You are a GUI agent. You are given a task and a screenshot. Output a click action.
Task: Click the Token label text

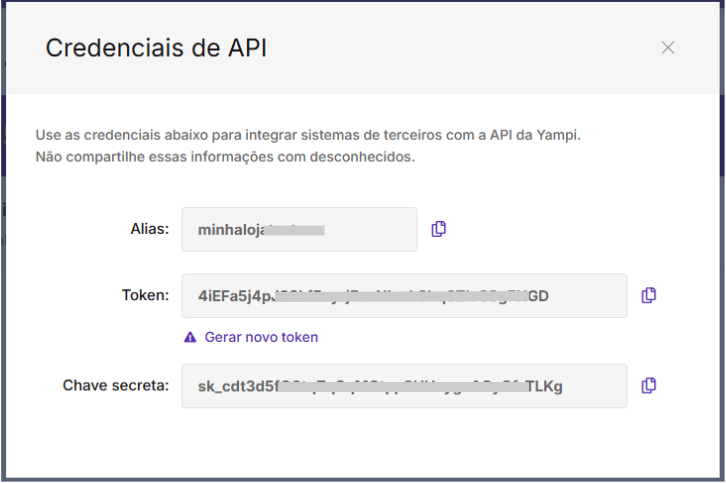pyautogui.click(x=145, y=295)
